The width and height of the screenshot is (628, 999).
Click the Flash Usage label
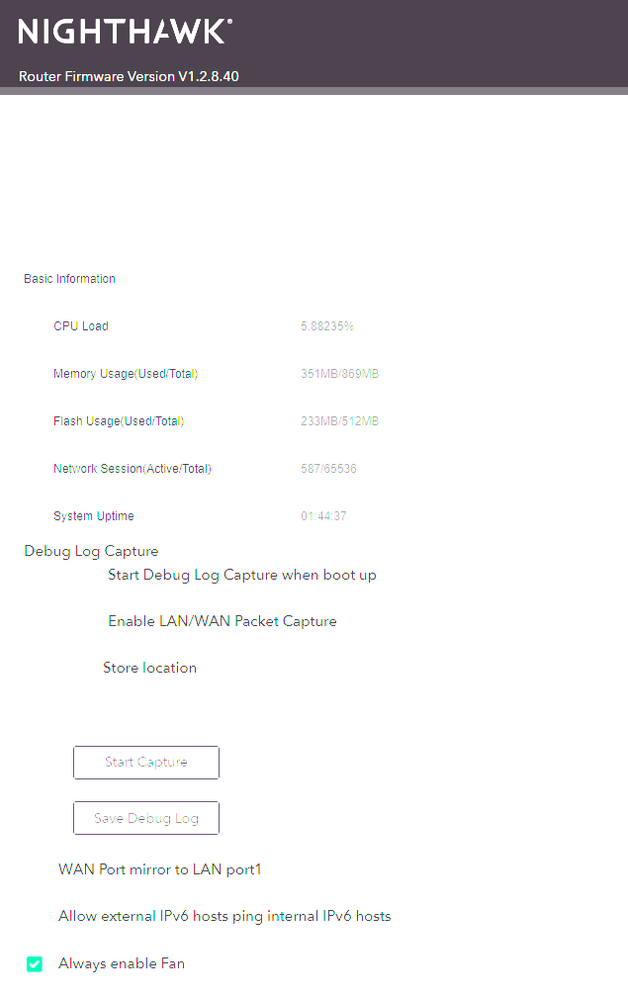[119, 421]
